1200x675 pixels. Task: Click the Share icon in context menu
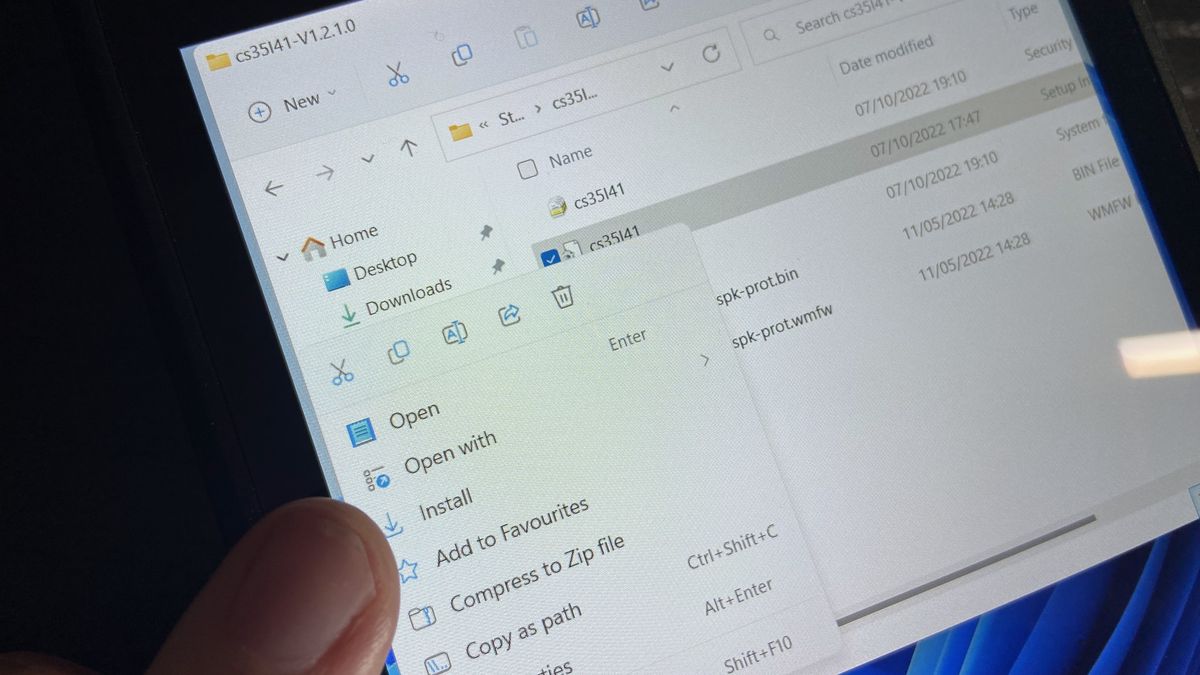coord(509,315)
